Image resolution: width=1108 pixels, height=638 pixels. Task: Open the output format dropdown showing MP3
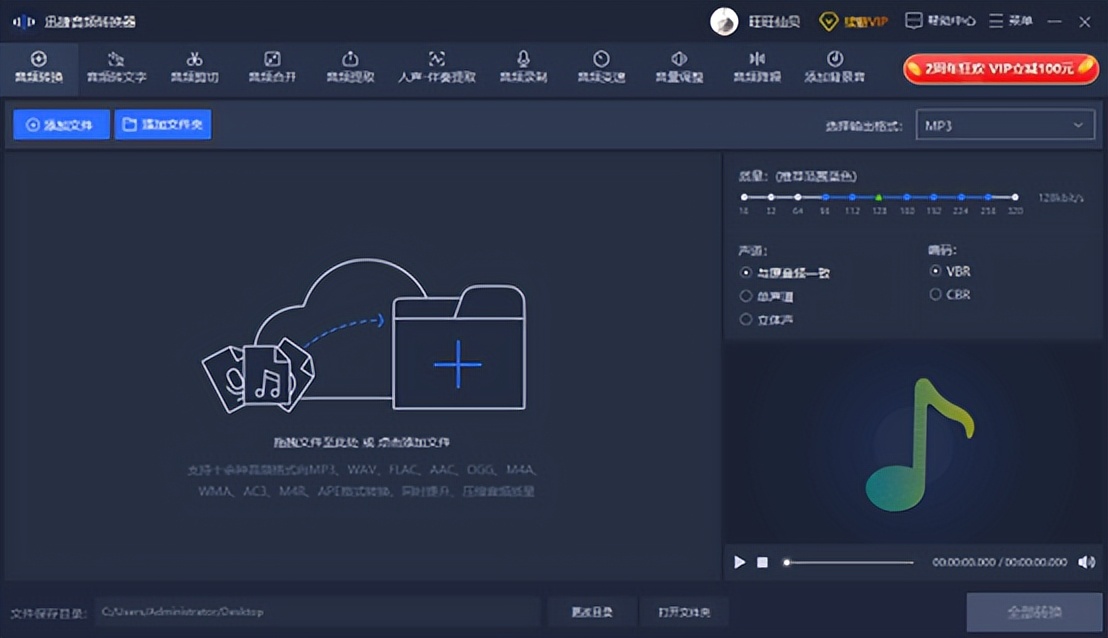point(1005,124)
